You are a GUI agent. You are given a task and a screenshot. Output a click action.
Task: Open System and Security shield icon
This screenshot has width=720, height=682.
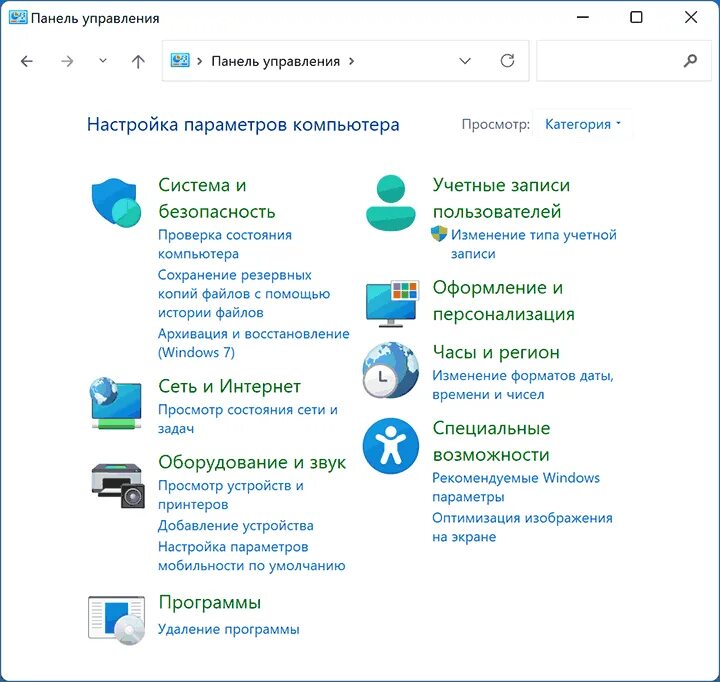[116, 203]
